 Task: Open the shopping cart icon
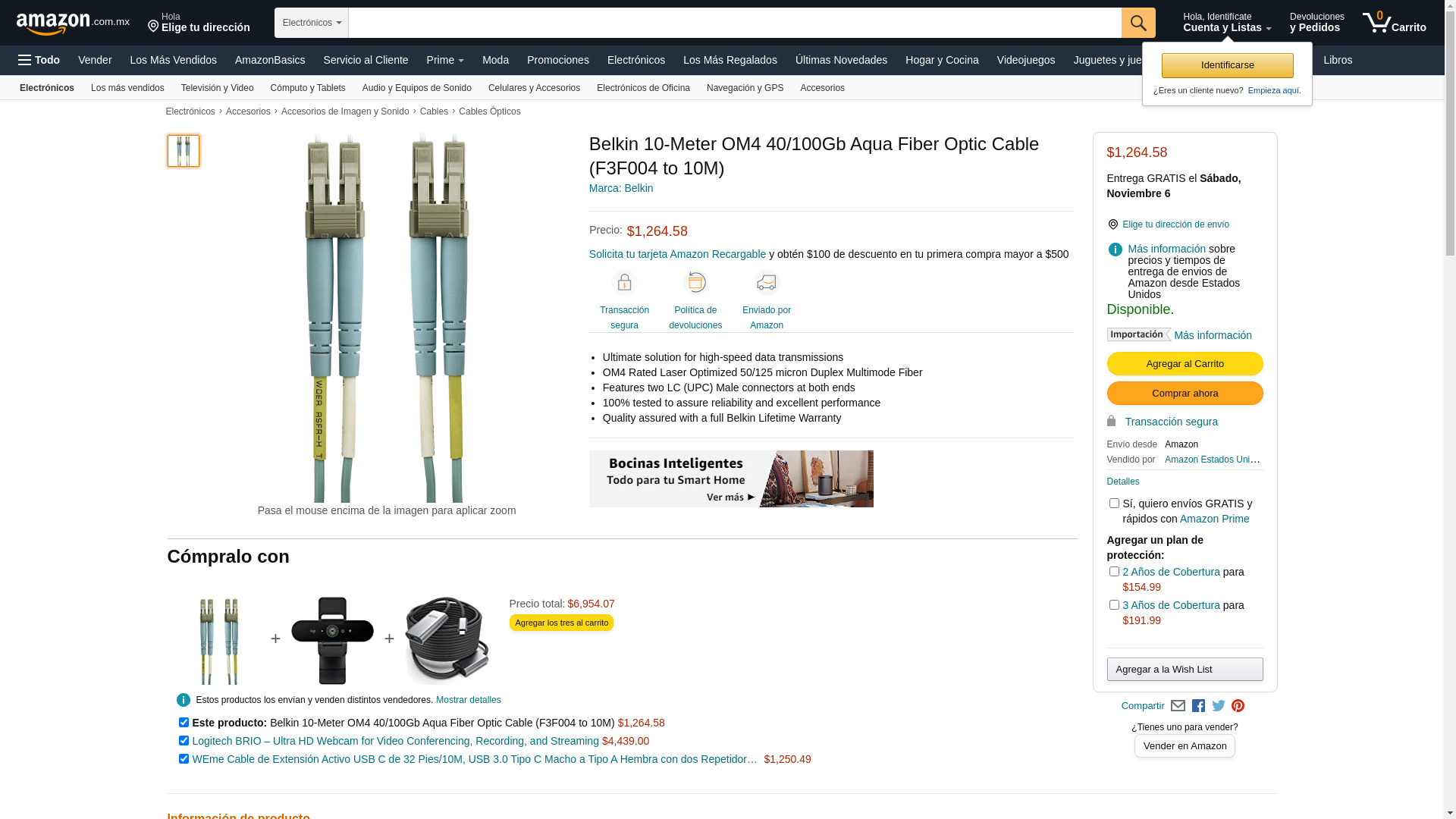point(1394,23)
